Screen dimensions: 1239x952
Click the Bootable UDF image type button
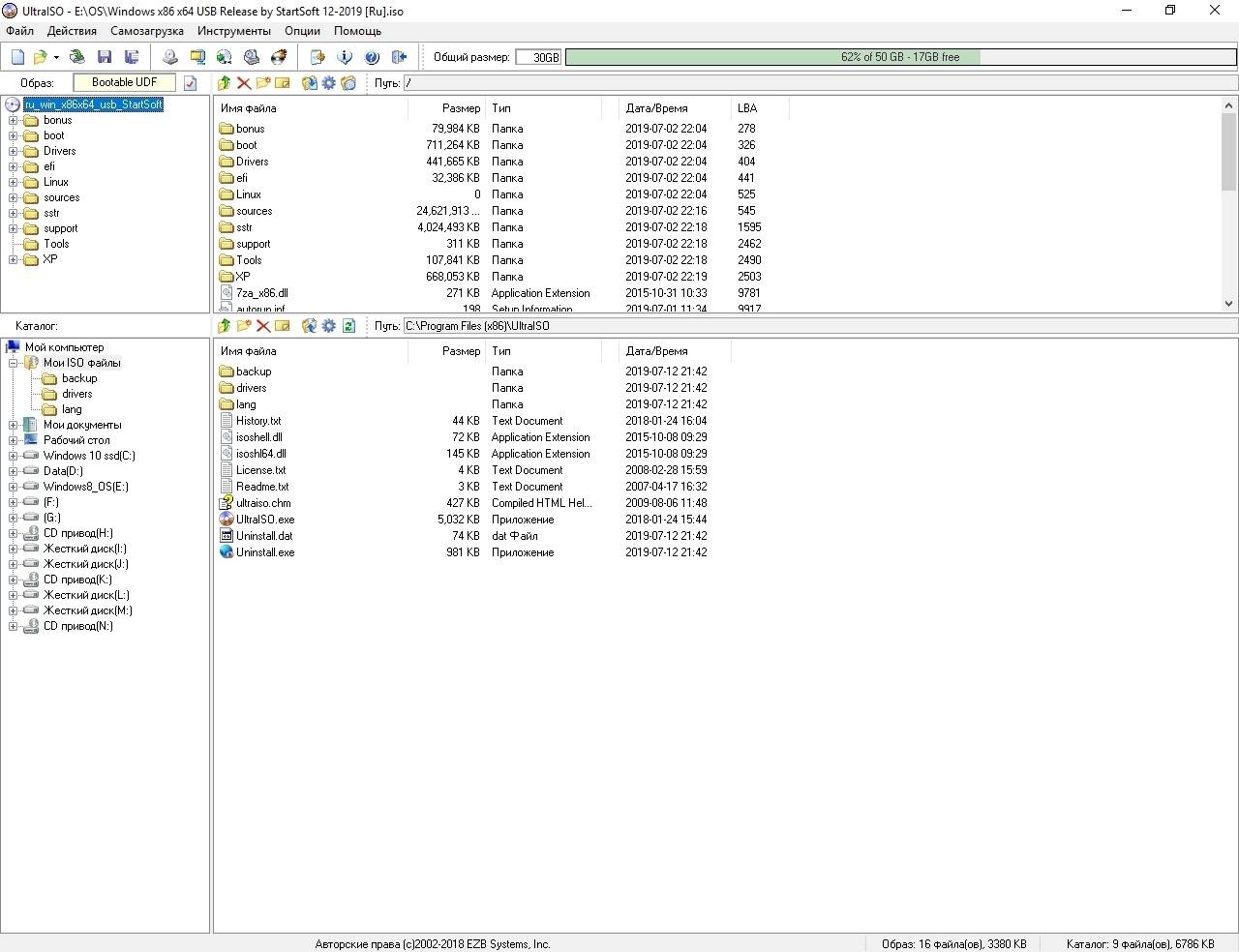(x=125, y=83)
